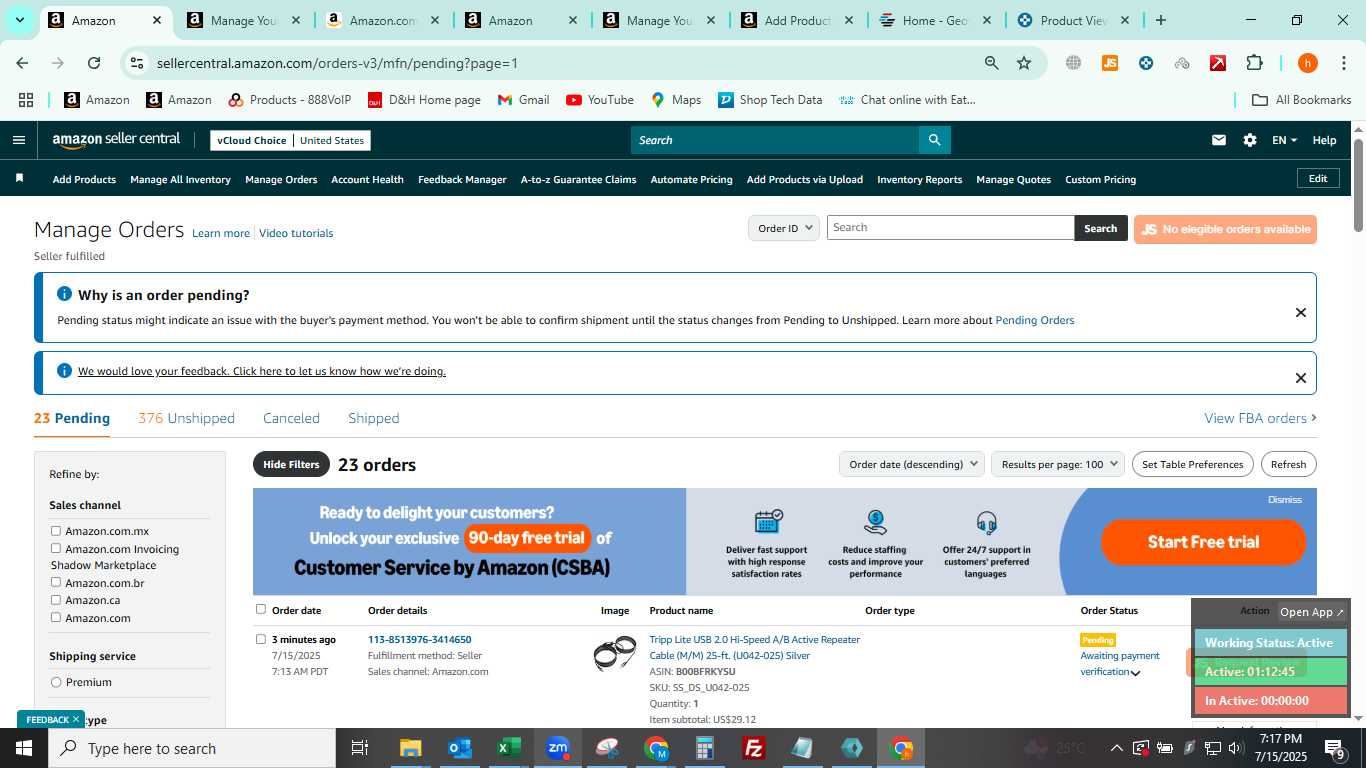This screenshot has width=1366, height=768.
Task: Open the Seller Central hamburger menu
Action: click(x=18, y=140)
